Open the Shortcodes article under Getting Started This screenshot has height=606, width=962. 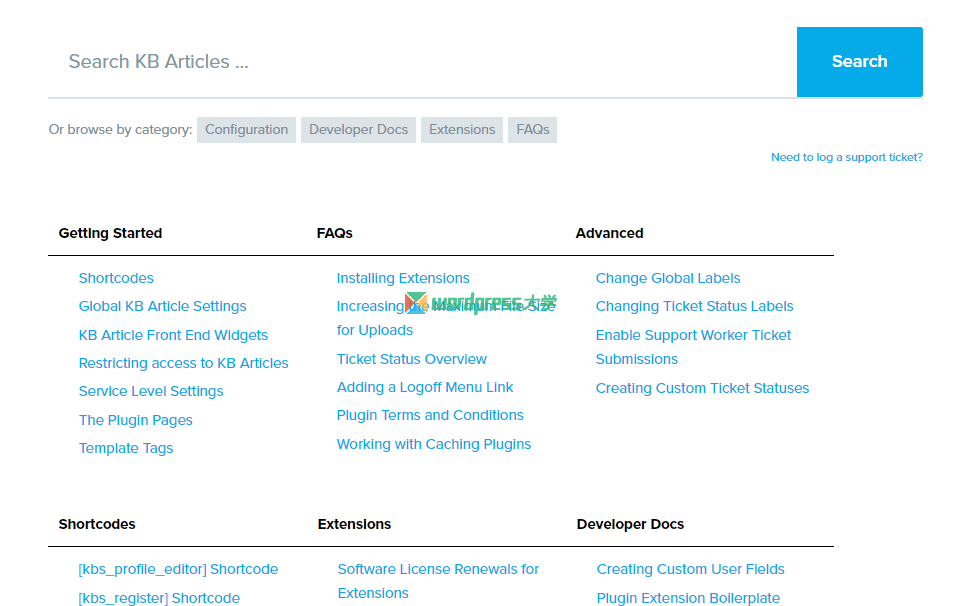pos(116,278)
